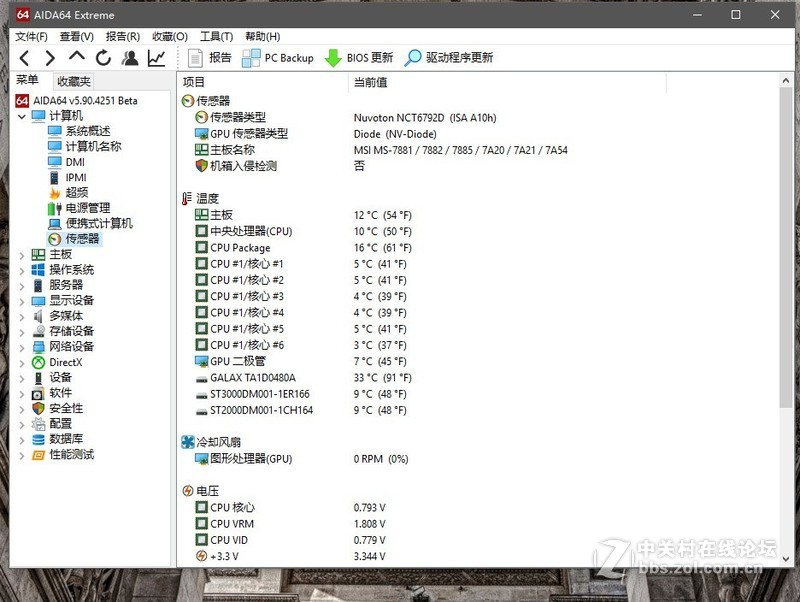Select the CPU VRM voltage row
The width and height of the screenshot is (800, 602).
290,524
